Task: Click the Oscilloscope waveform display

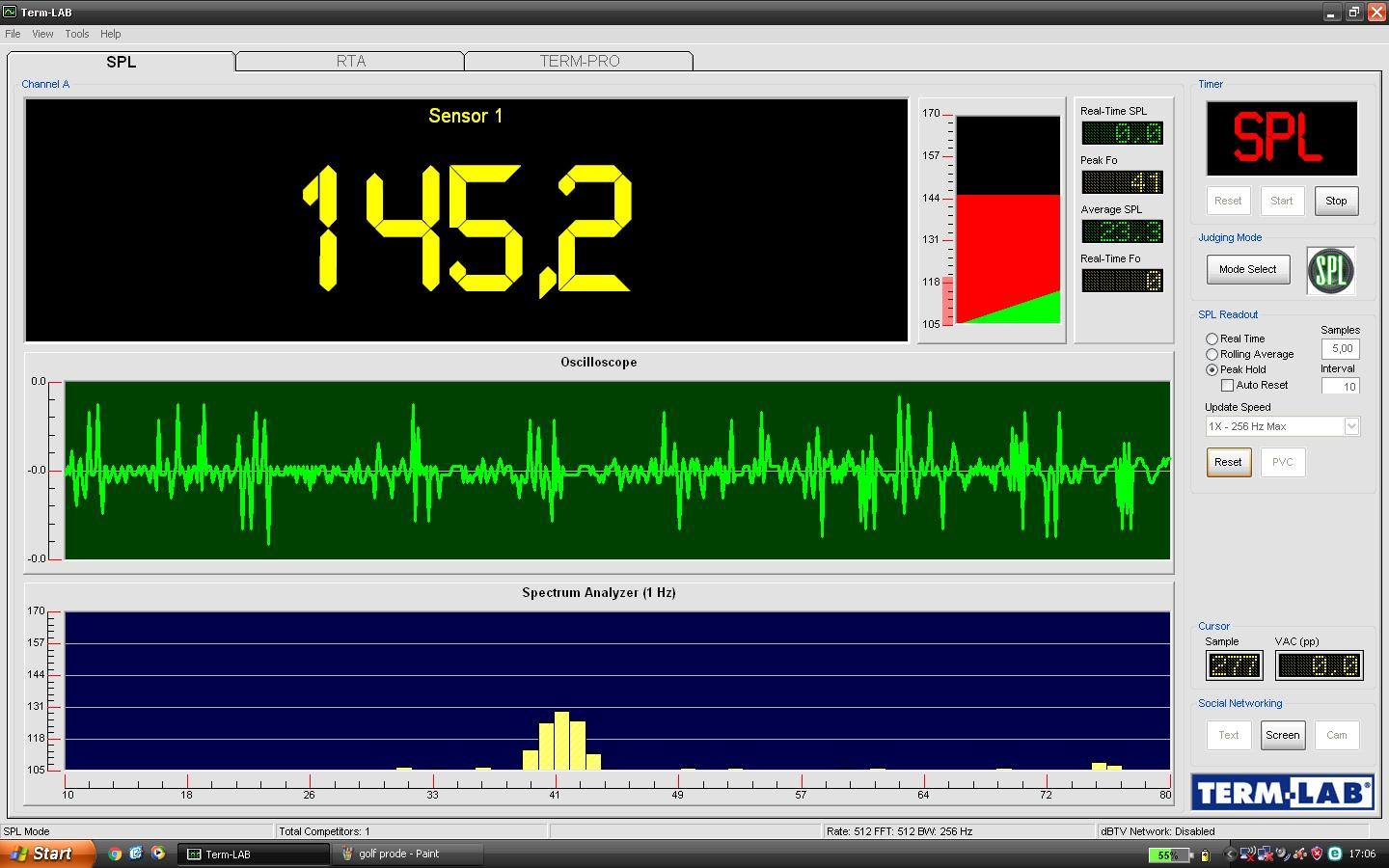Action: click(x=617, y=470)
